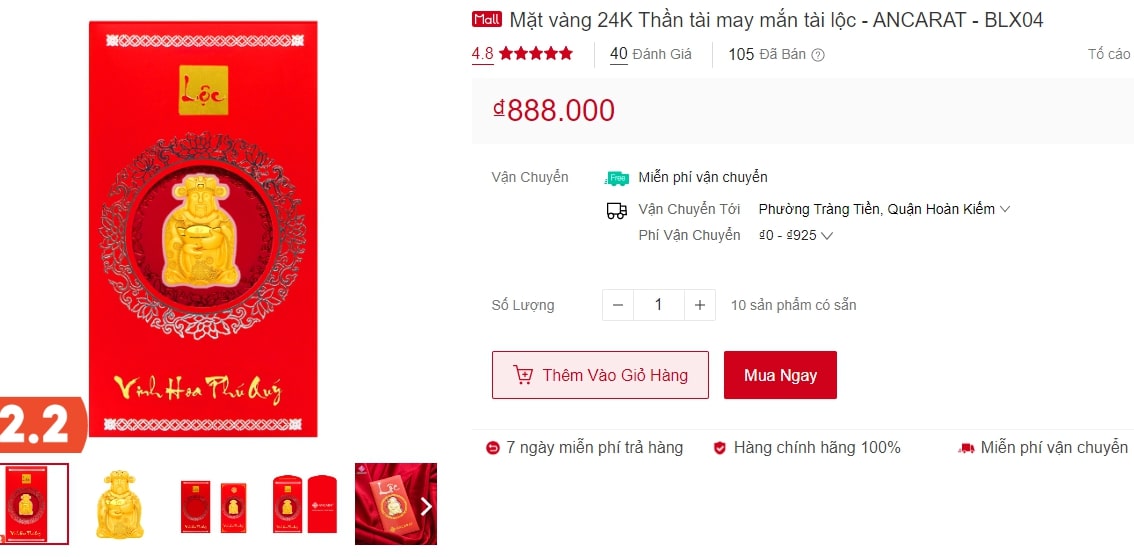Click the help icon next to Đã Bán

(818, 55)
